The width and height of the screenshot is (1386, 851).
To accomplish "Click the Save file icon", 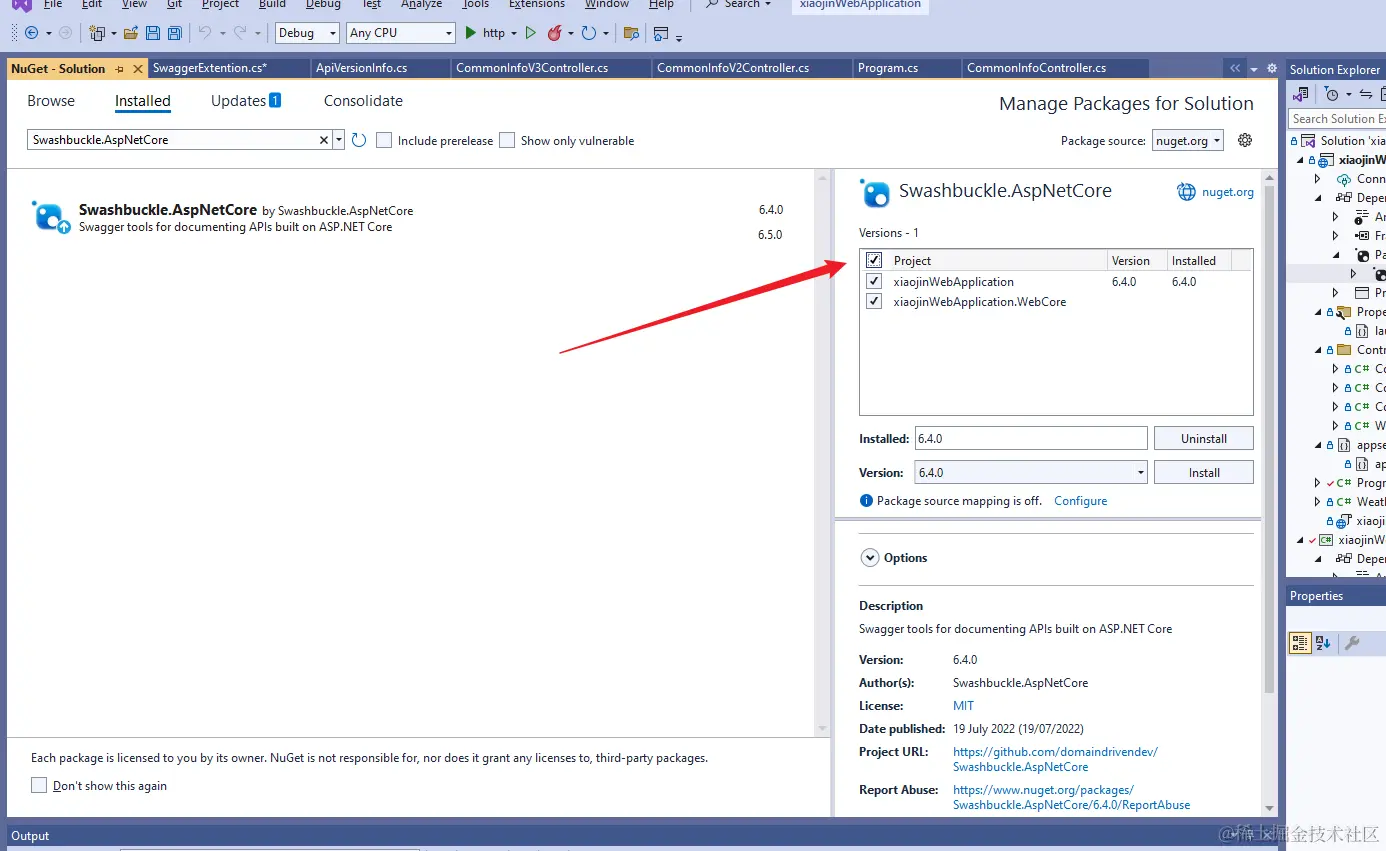I will [x=153, y=33].
